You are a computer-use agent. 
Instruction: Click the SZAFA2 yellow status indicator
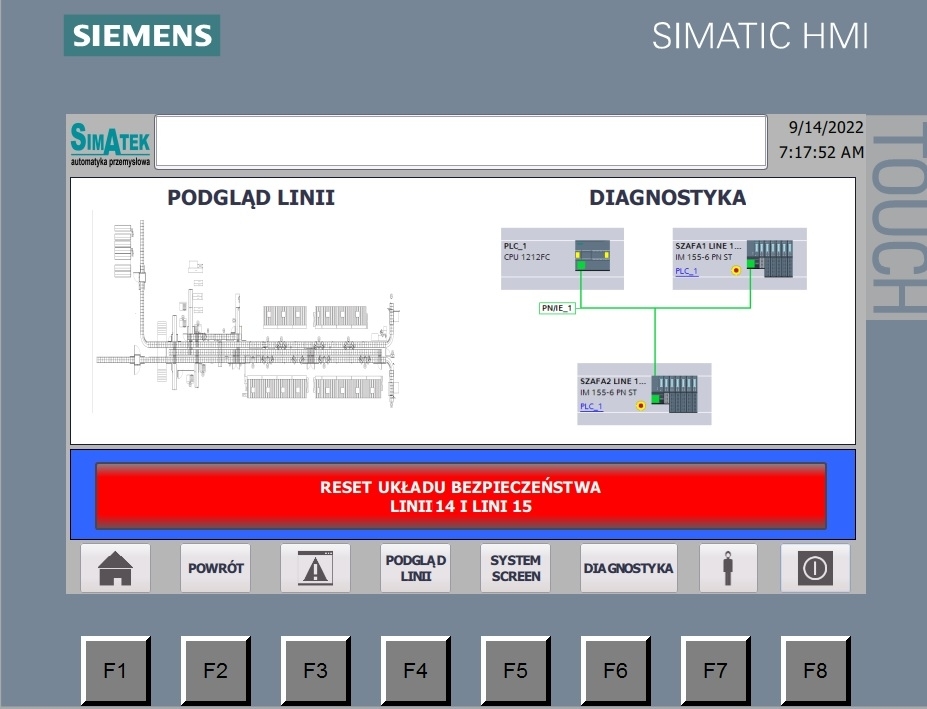click(x=640, y=406)
